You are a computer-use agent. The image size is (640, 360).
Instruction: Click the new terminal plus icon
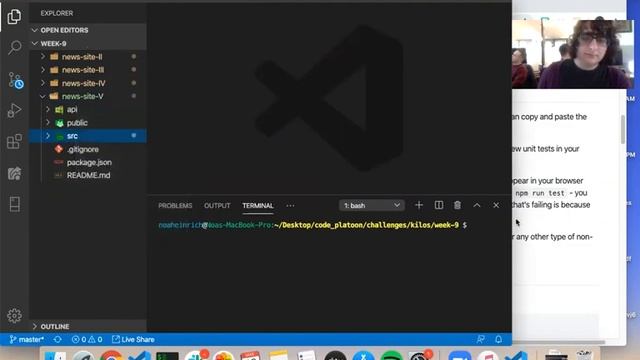click(419, 205)
